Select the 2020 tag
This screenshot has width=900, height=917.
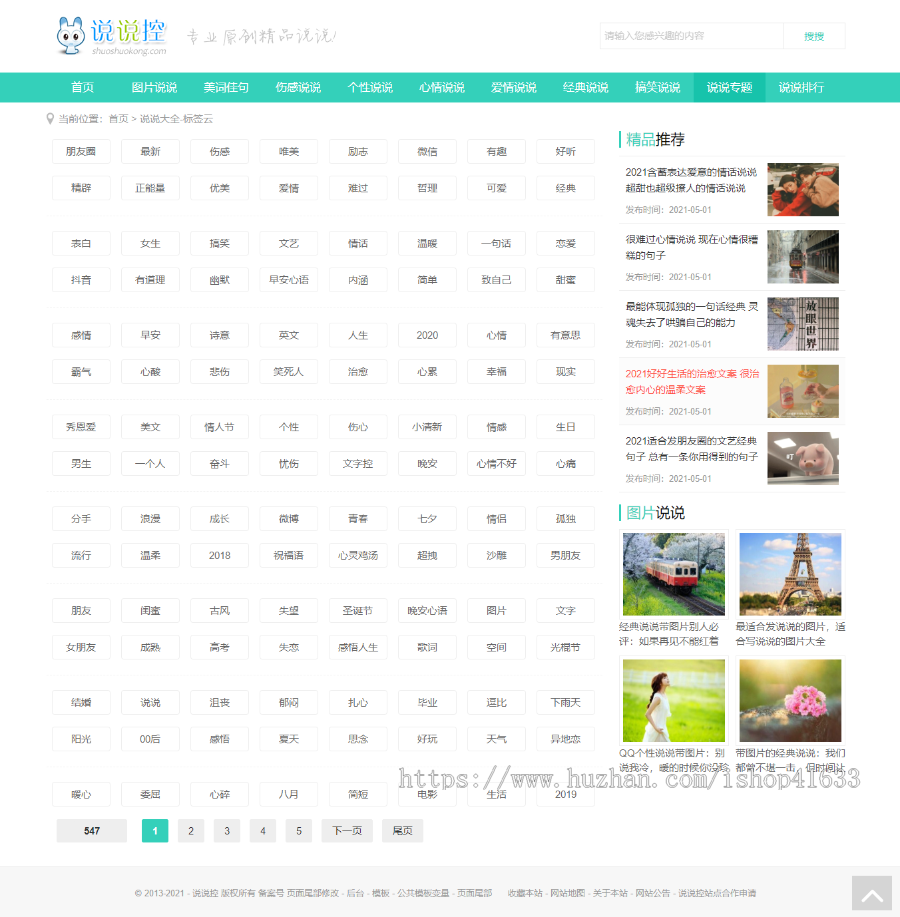[x=427, y=335]
